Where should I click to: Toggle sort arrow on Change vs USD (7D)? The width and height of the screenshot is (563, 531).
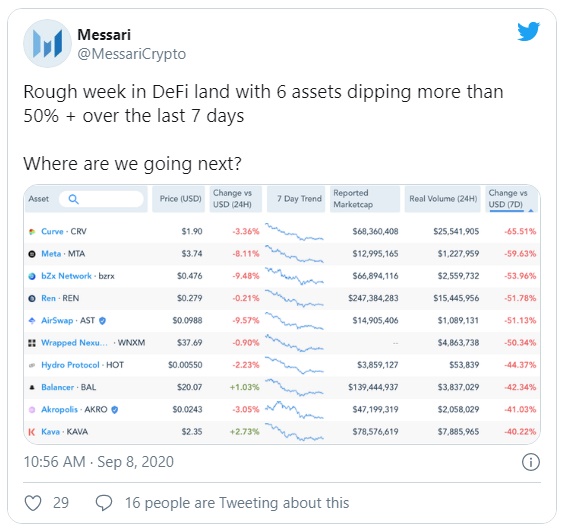[x=531, y=210]
